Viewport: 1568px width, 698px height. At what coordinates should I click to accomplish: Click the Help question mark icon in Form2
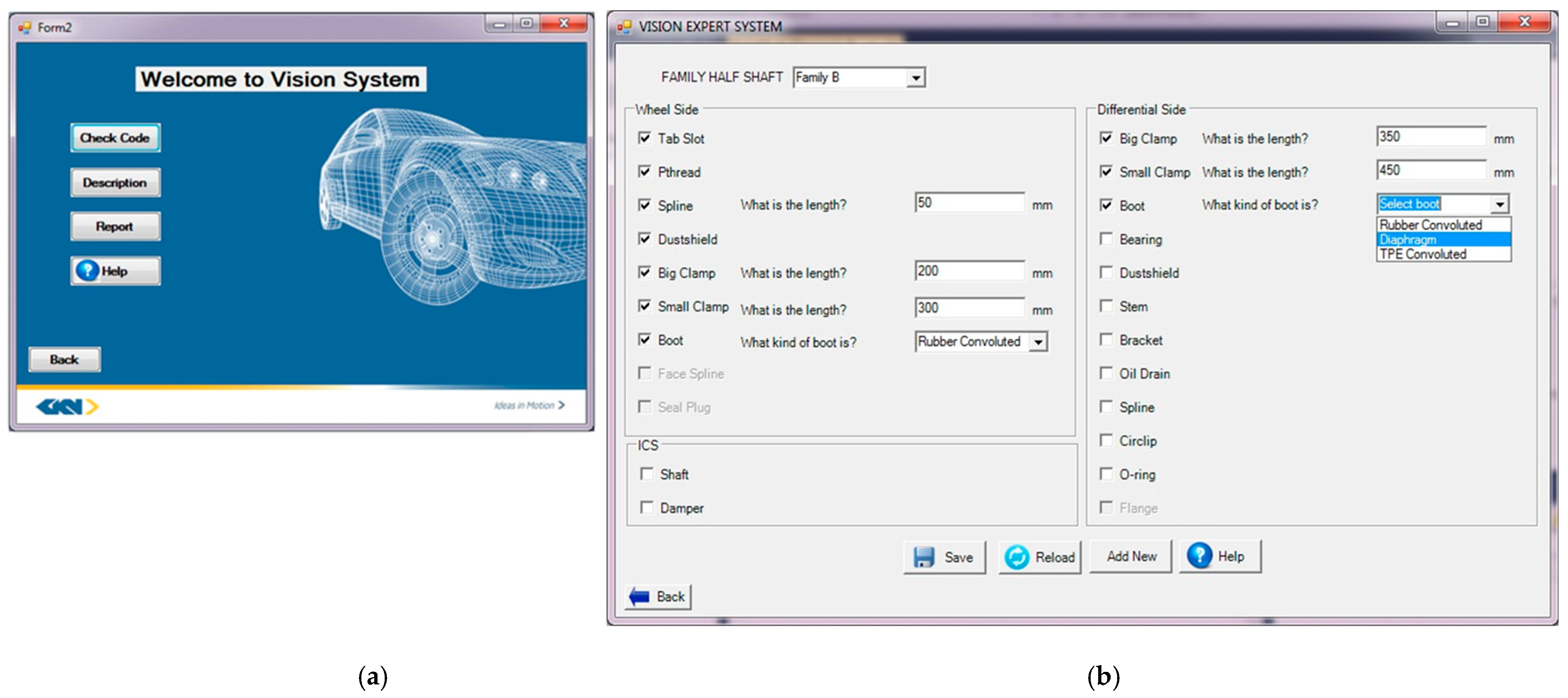pyautogui.click(x=87, y=271)
